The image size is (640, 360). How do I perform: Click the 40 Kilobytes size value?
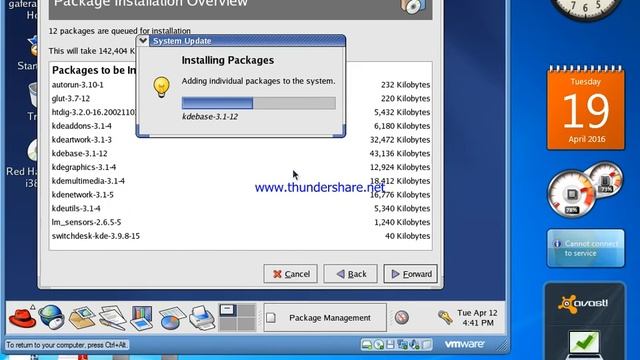coord(407,236)
